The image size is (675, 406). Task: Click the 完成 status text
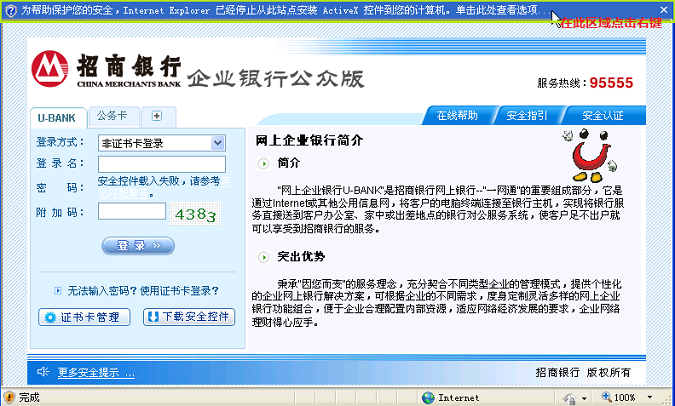pyautogui.click(x=29, y=397)
